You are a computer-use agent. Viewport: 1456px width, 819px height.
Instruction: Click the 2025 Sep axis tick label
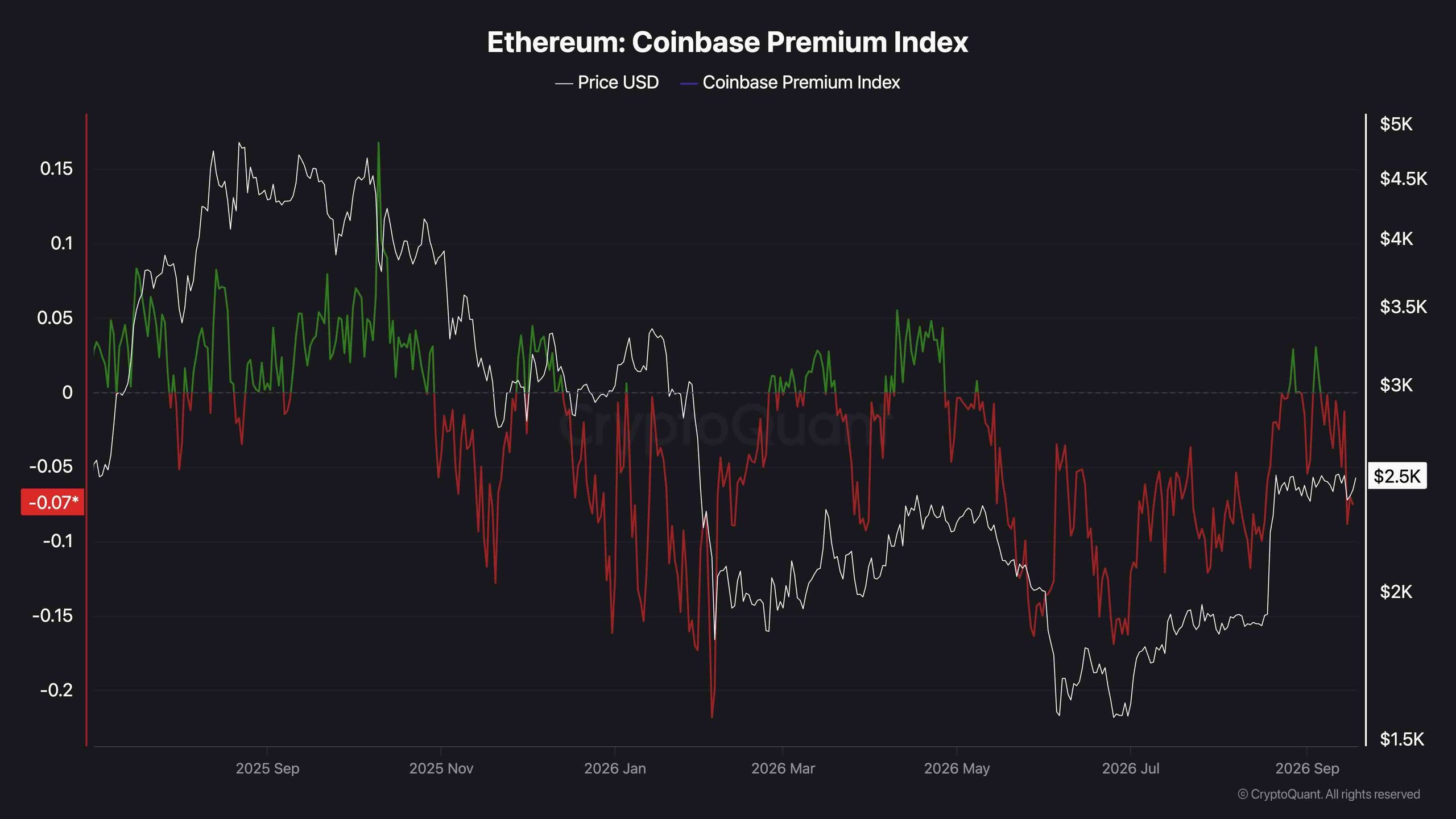coord(267,768)
